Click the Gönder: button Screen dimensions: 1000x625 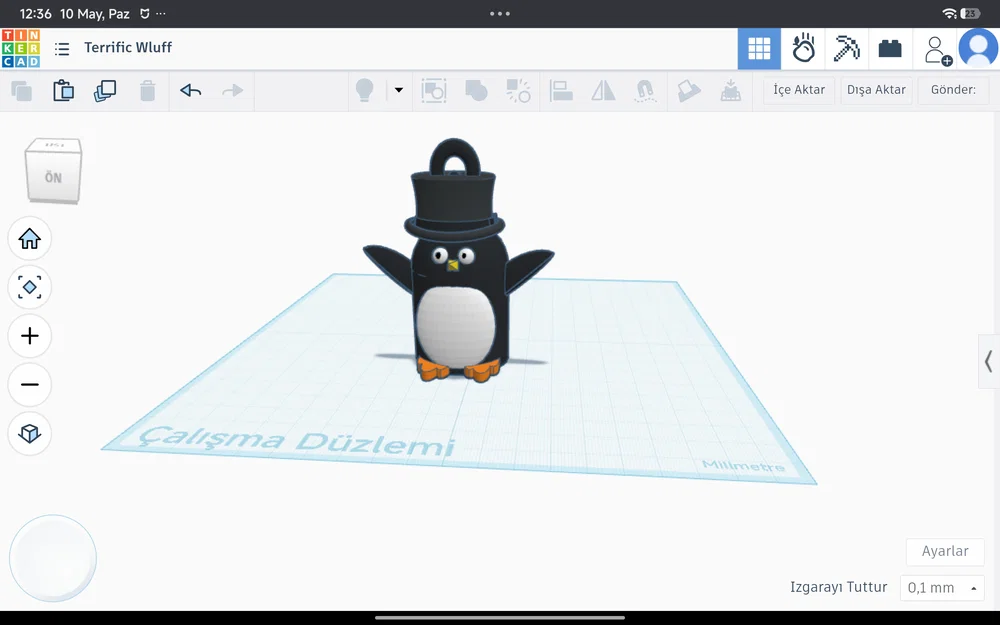(953, 90)
